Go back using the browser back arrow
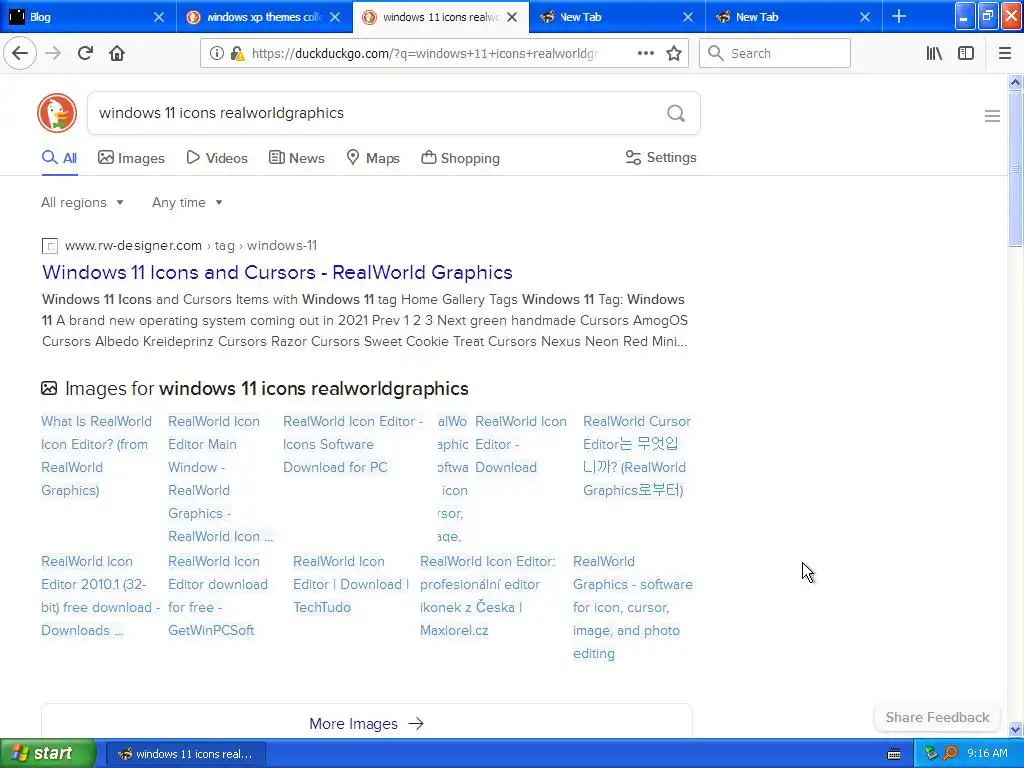This screenshot has height=768, width=1024. (x=20, y=53)
